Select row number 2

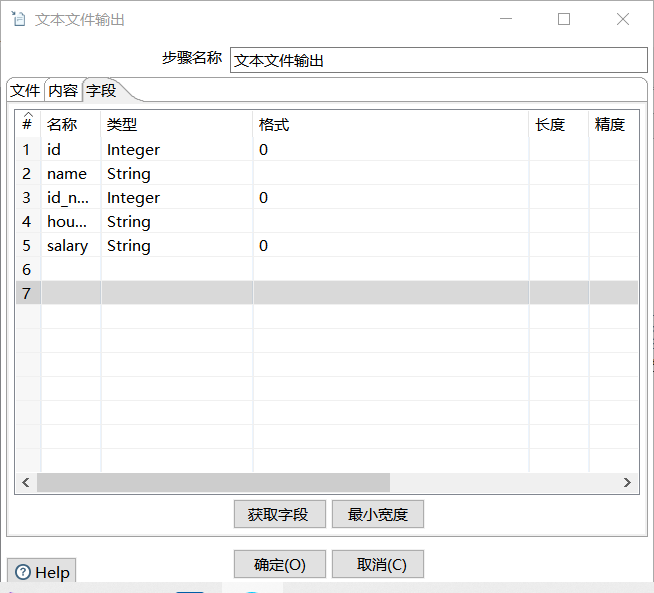[x=28, y=173]
